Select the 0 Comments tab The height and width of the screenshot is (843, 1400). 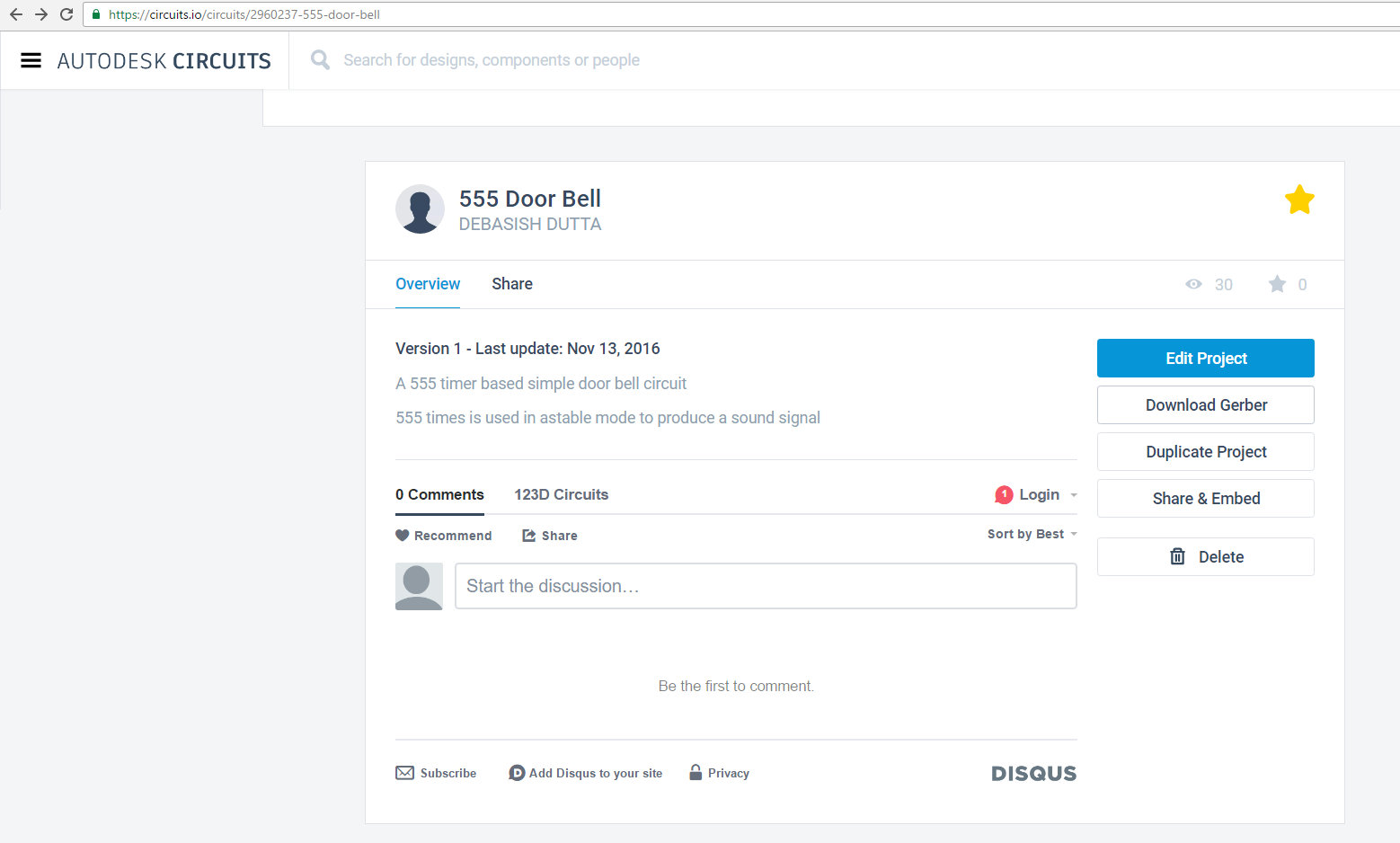439,495
